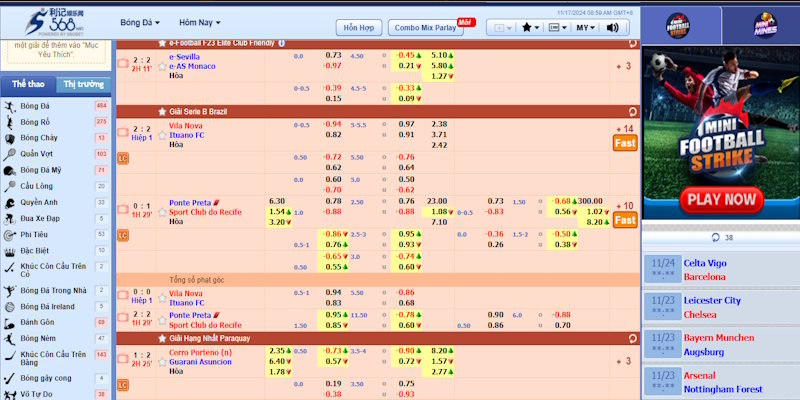Click the Combo Mix Parlay button
Image resolution: width=800 pixels, height=400 pixels.
[426, 28]
